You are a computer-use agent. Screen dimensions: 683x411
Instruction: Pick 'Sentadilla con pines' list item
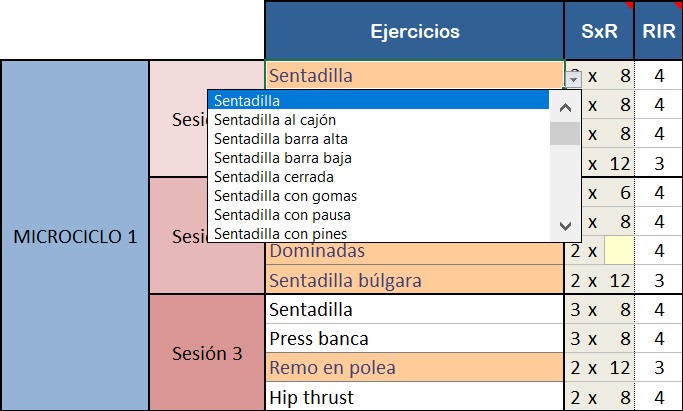click(x=283, y=234)
